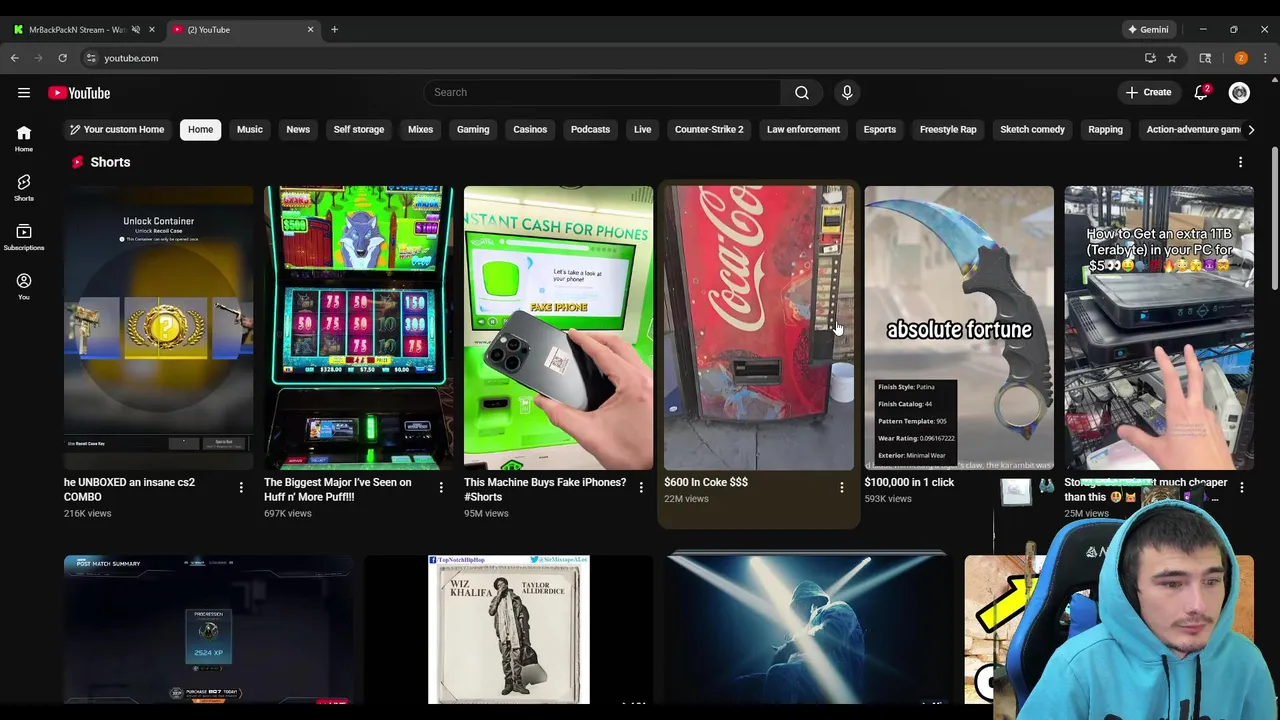
Task: Open Home in the left sidebar
Action: (x=24, y=139)
